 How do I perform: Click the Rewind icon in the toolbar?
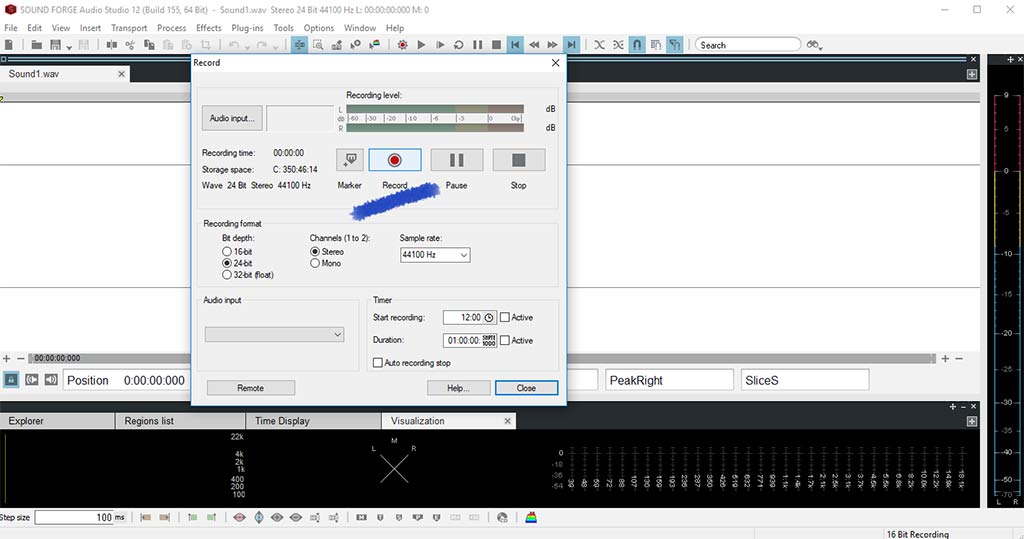tap(534, 45)
